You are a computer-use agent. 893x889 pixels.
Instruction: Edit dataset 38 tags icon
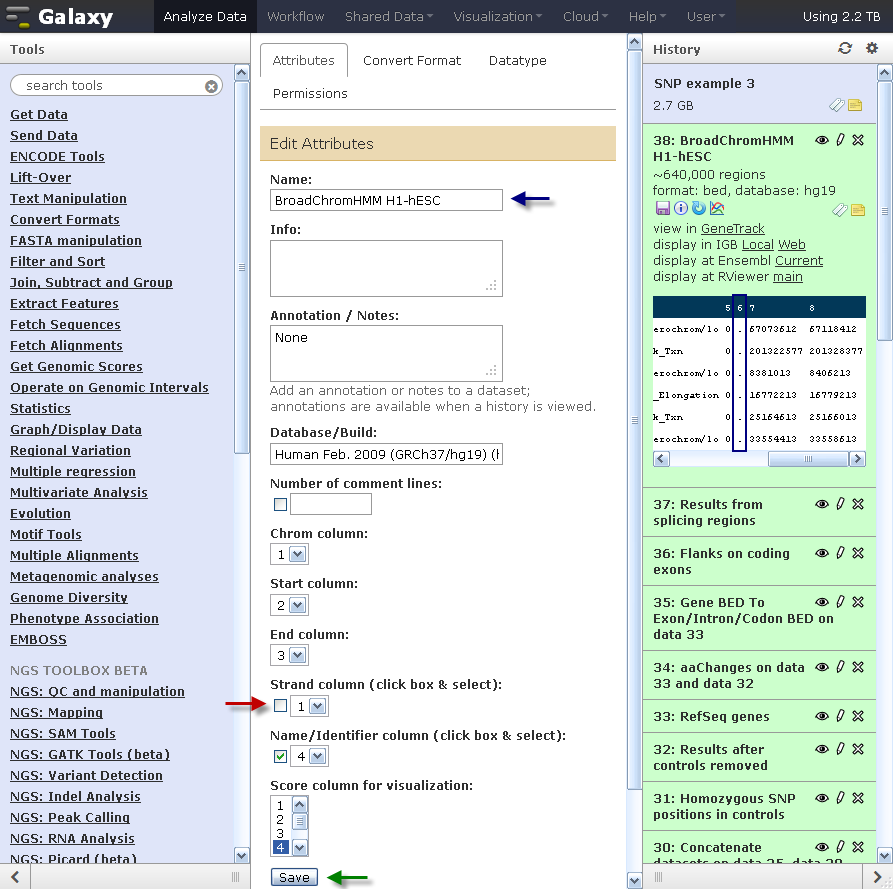tap(839, 210)
